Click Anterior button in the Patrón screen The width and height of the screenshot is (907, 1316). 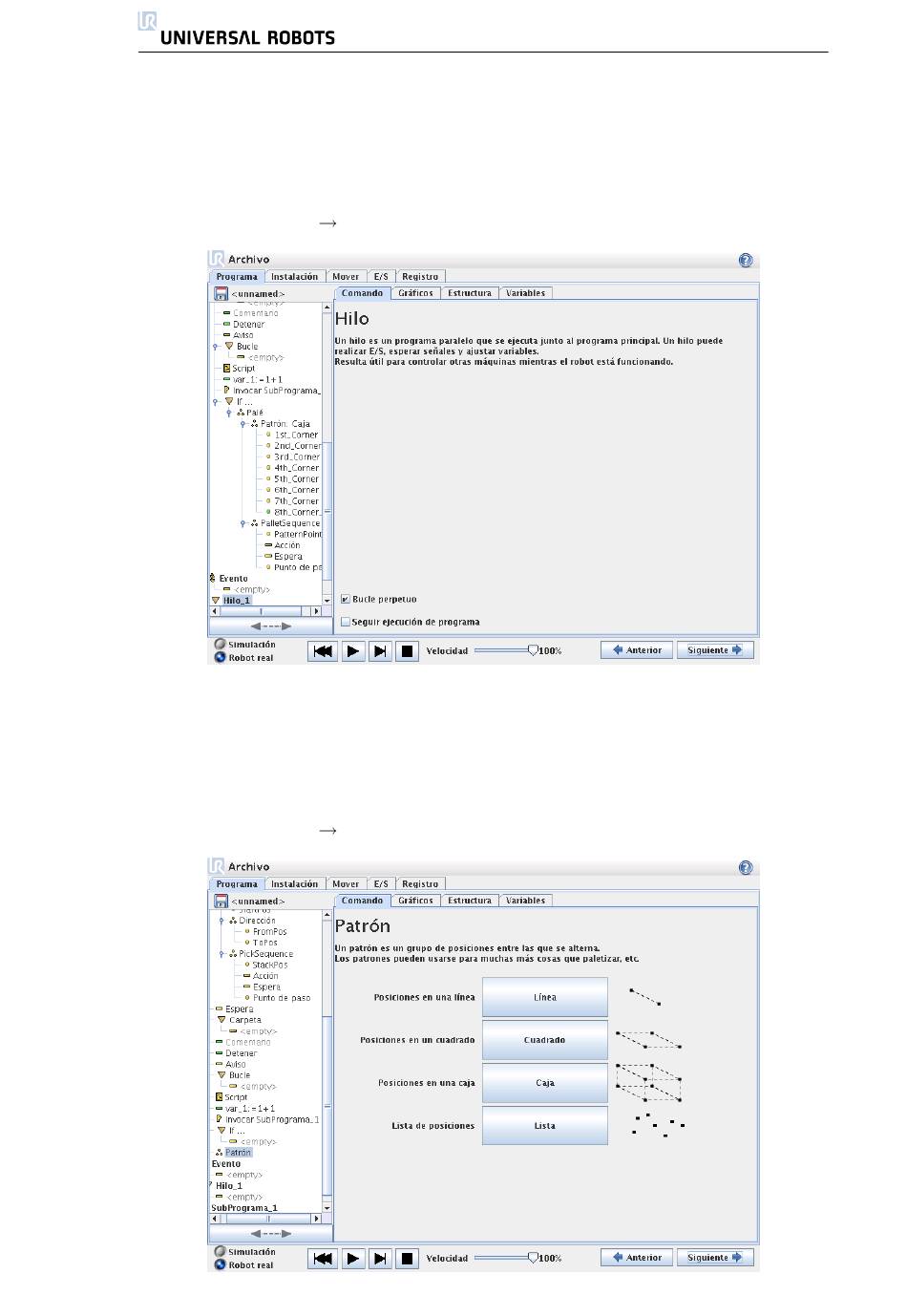click(637, 1258)
